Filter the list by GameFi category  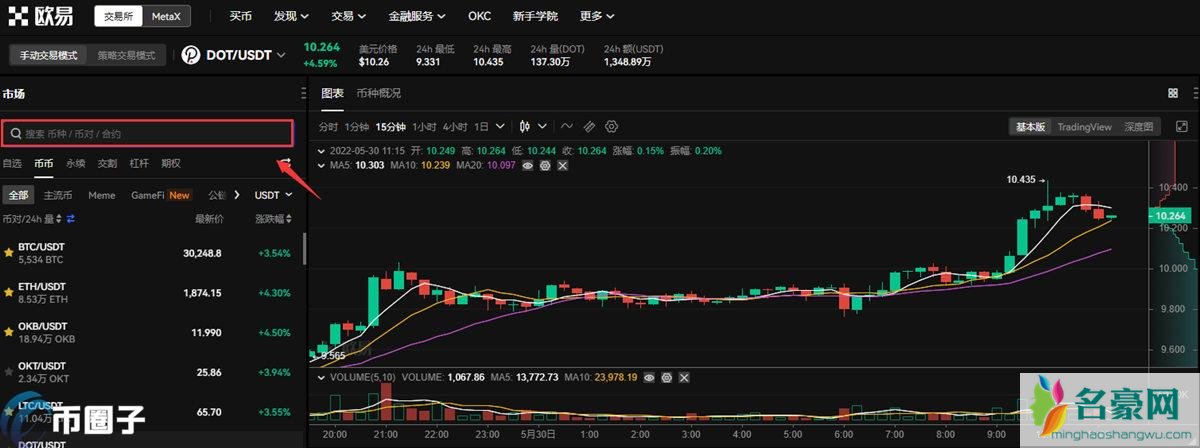(161, 195)
